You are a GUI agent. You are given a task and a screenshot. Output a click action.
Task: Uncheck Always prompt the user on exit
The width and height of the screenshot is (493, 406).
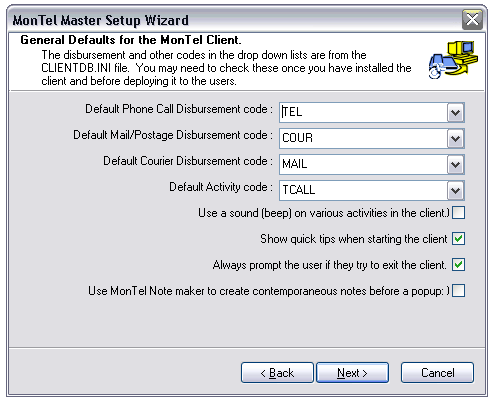pyautogui.click(x=458, y=265)
